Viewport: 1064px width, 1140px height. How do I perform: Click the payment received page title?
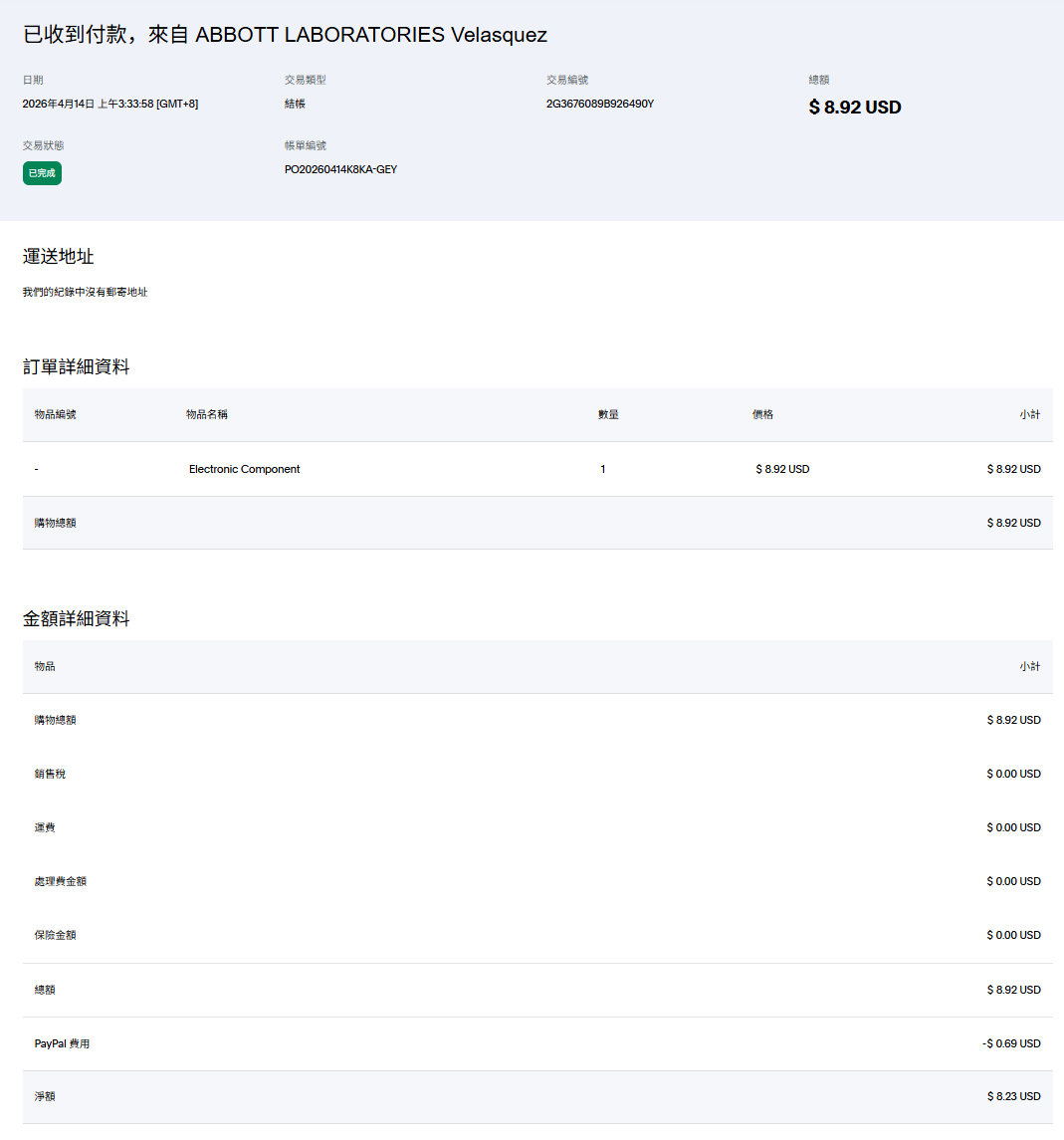285,35
